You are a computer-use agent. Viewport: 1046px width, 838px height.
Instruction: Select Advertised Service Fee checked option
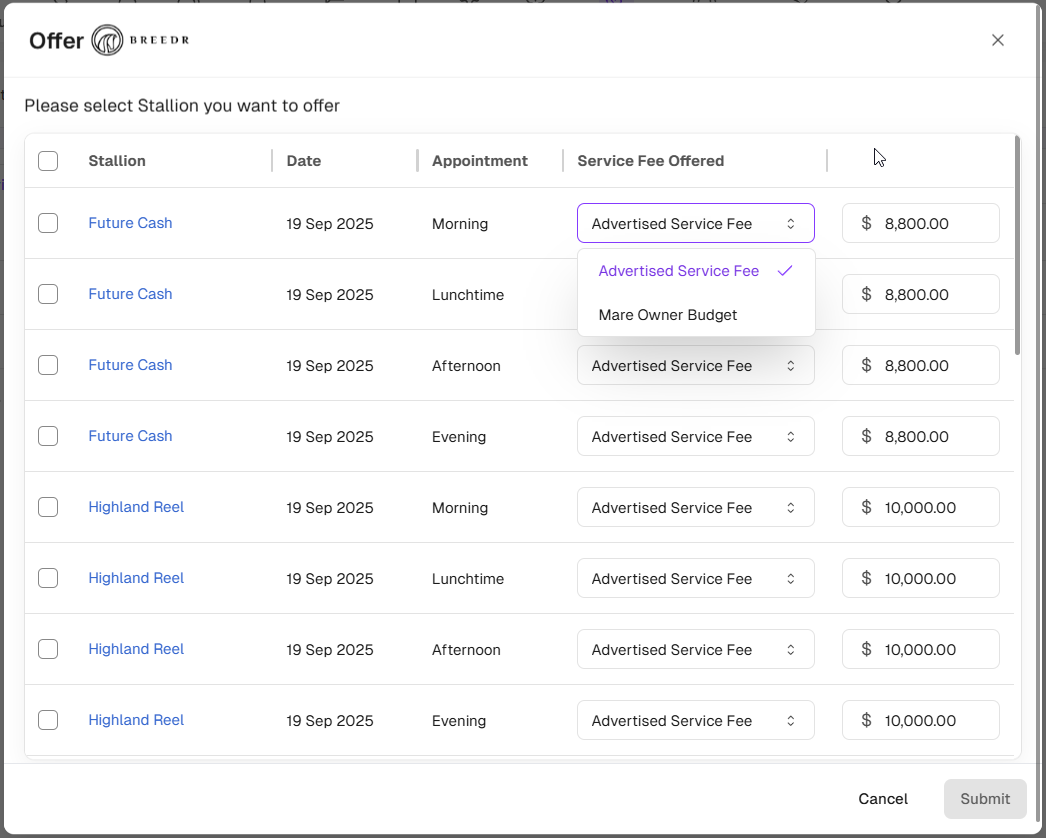679,271
